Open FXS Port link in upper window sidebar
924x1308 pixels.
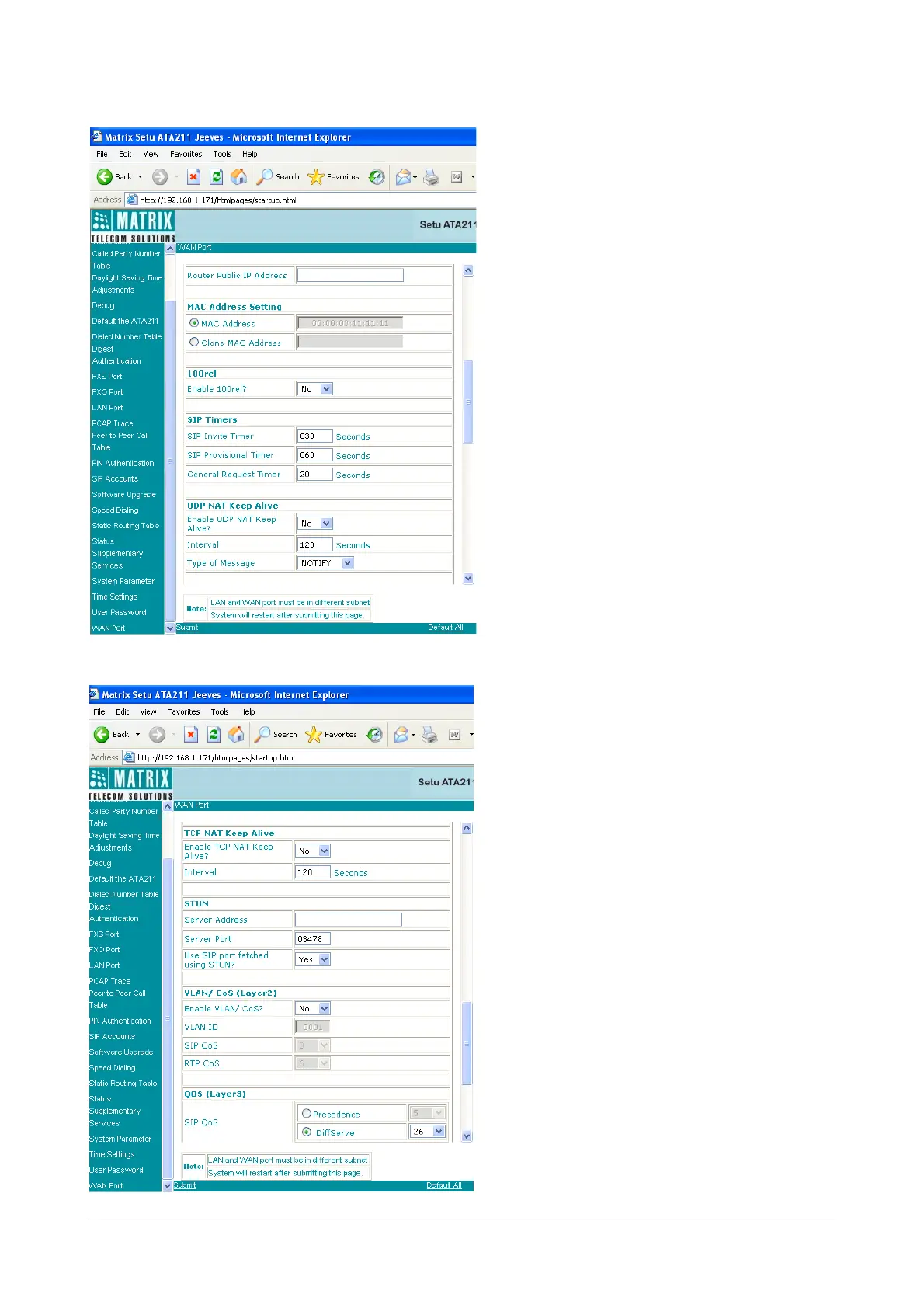[107, 377]
